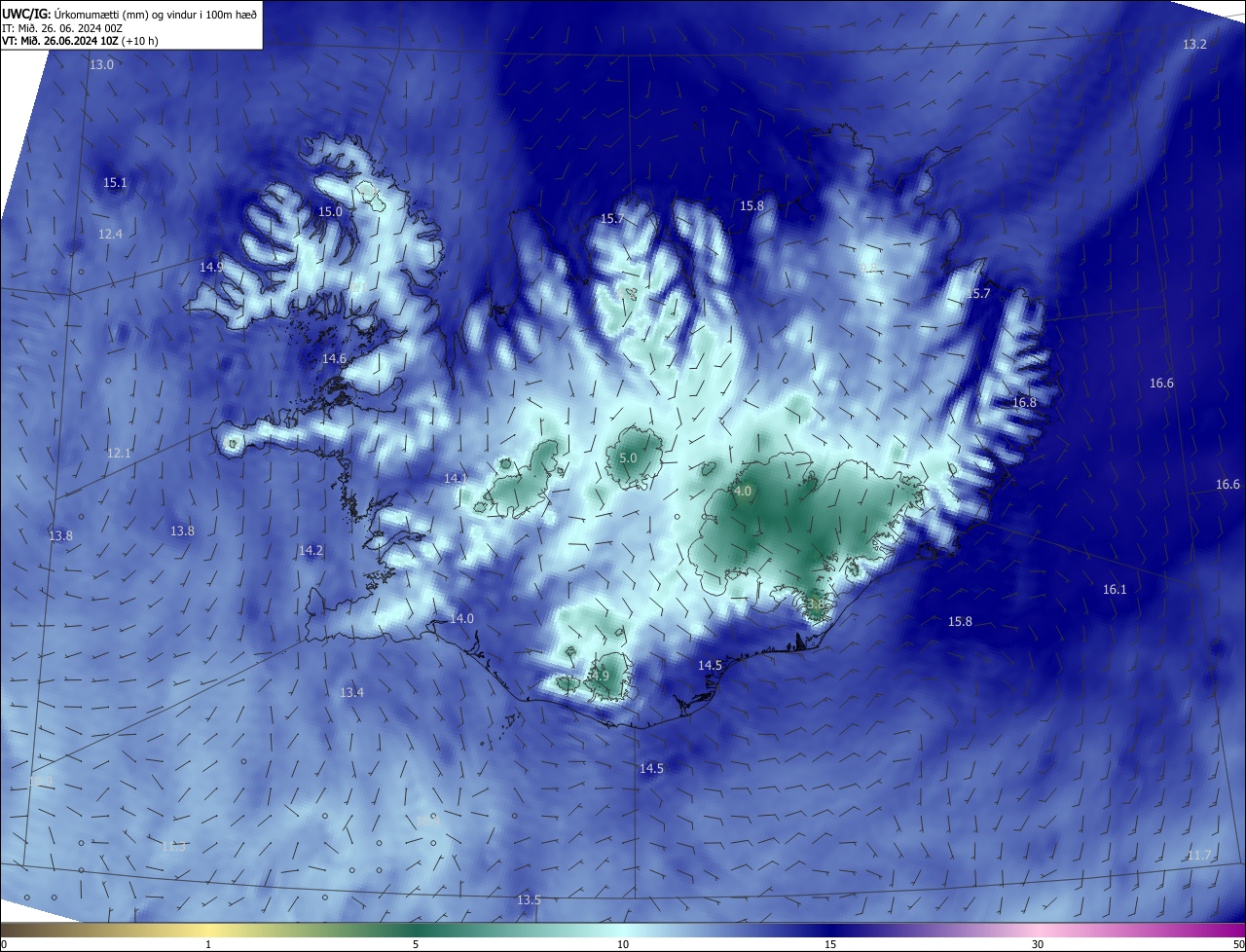Pick the 12.4 value label
Screen dimensions: 1246x952
click(110, 234)
